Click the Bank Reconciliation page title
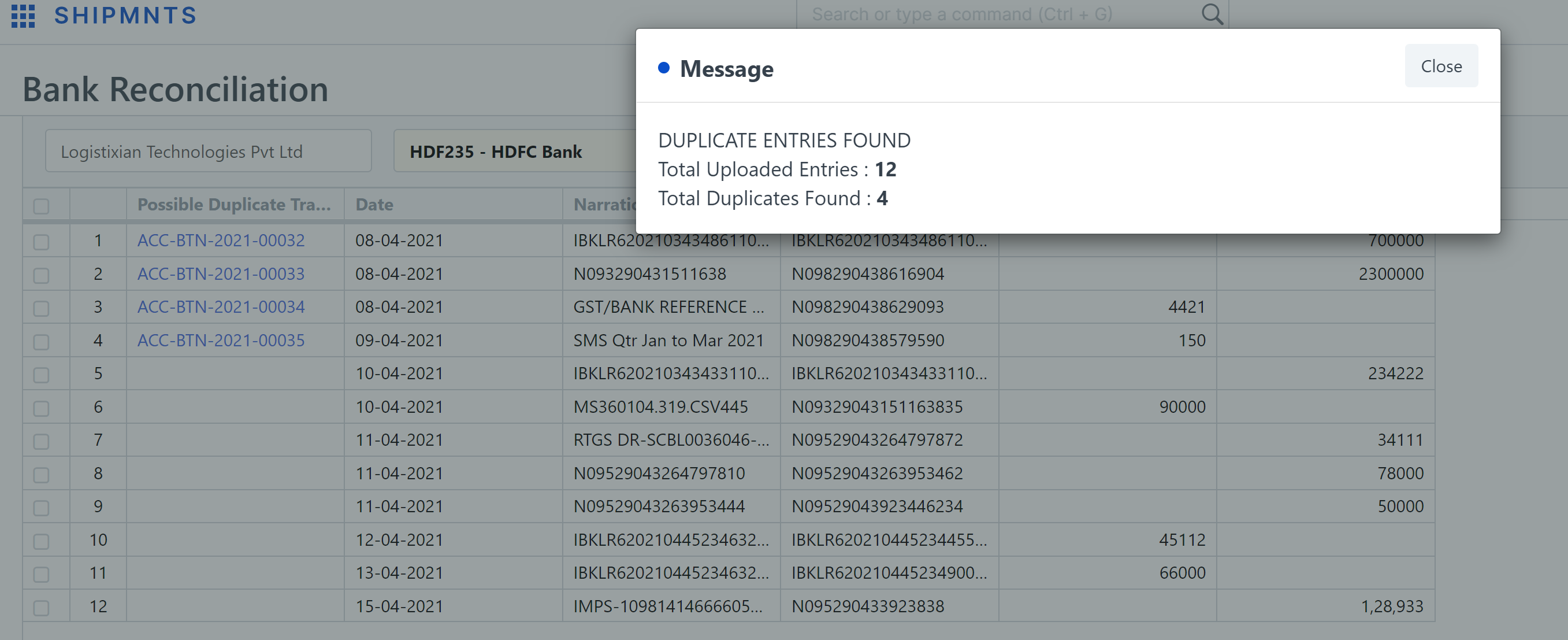This screenshot has width=1568, height=640. point(175,89)
